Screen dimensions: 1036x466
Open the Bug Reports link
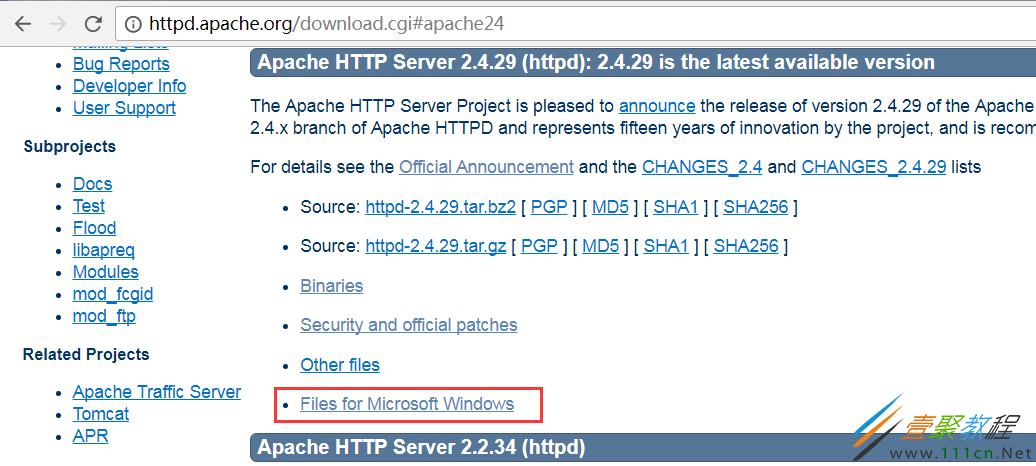(121, 64)
